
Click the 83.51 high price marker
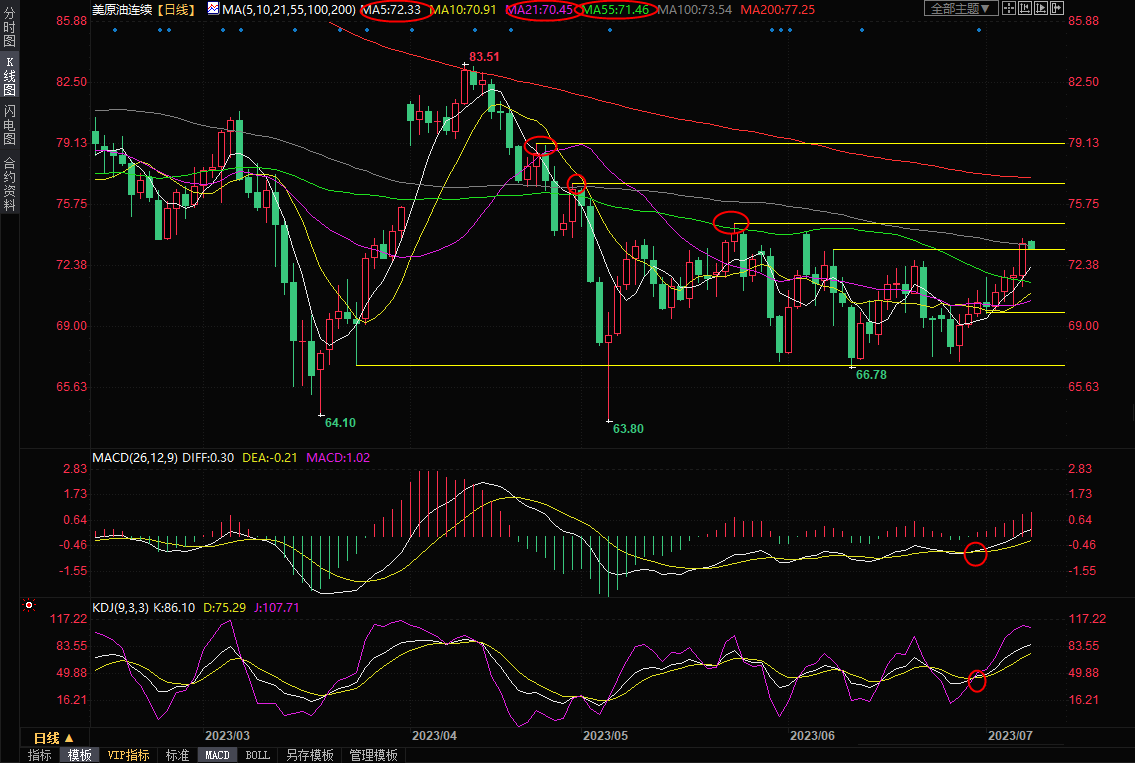pyautogui.click(x=485, y=57)
